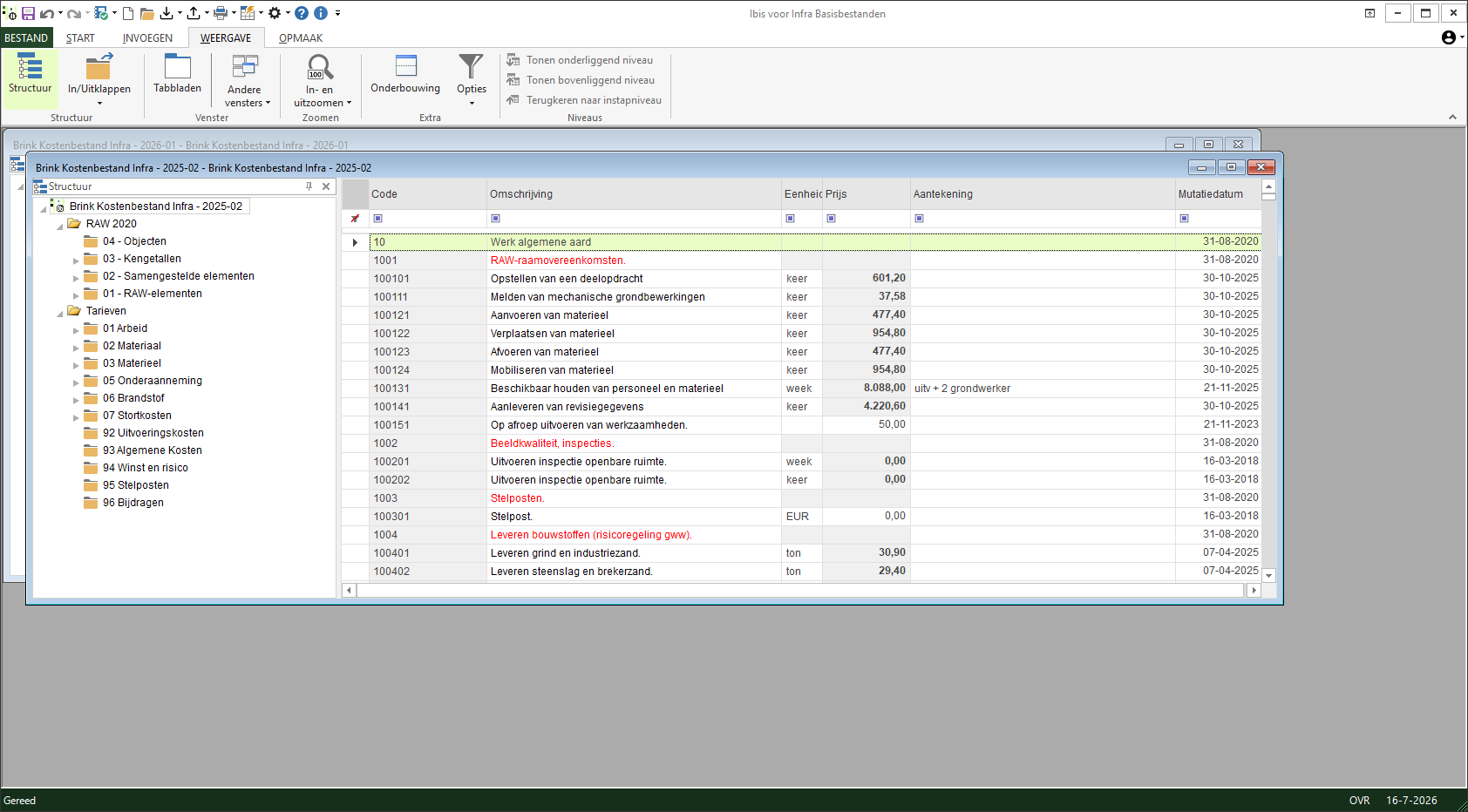This screenshot has height=812, width=1468.
Task: Click the table with lightning bolt icon
Action: [x=248, y=13]
